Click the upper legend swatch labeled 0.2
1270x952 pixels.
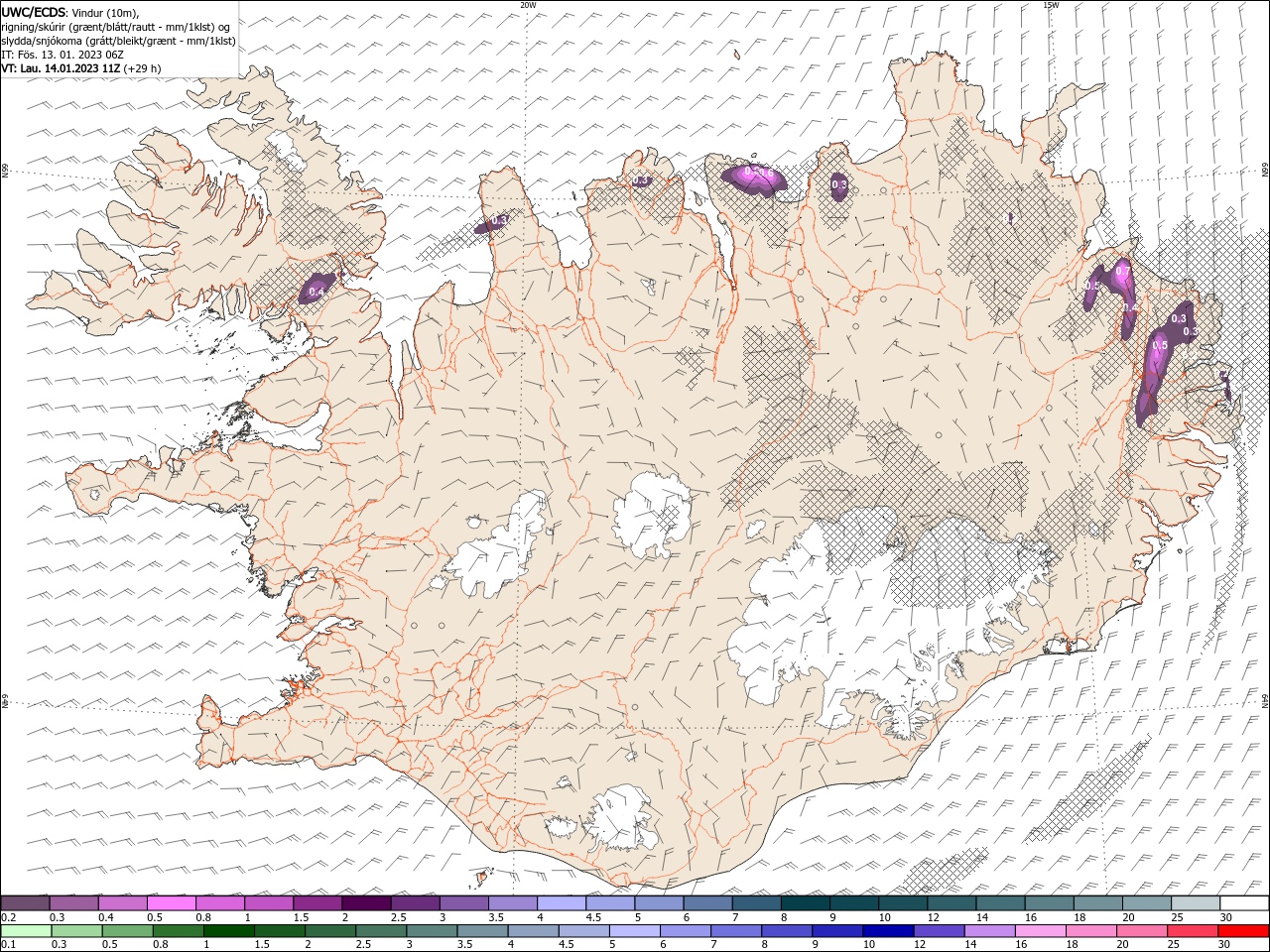(x=25, y=903)
